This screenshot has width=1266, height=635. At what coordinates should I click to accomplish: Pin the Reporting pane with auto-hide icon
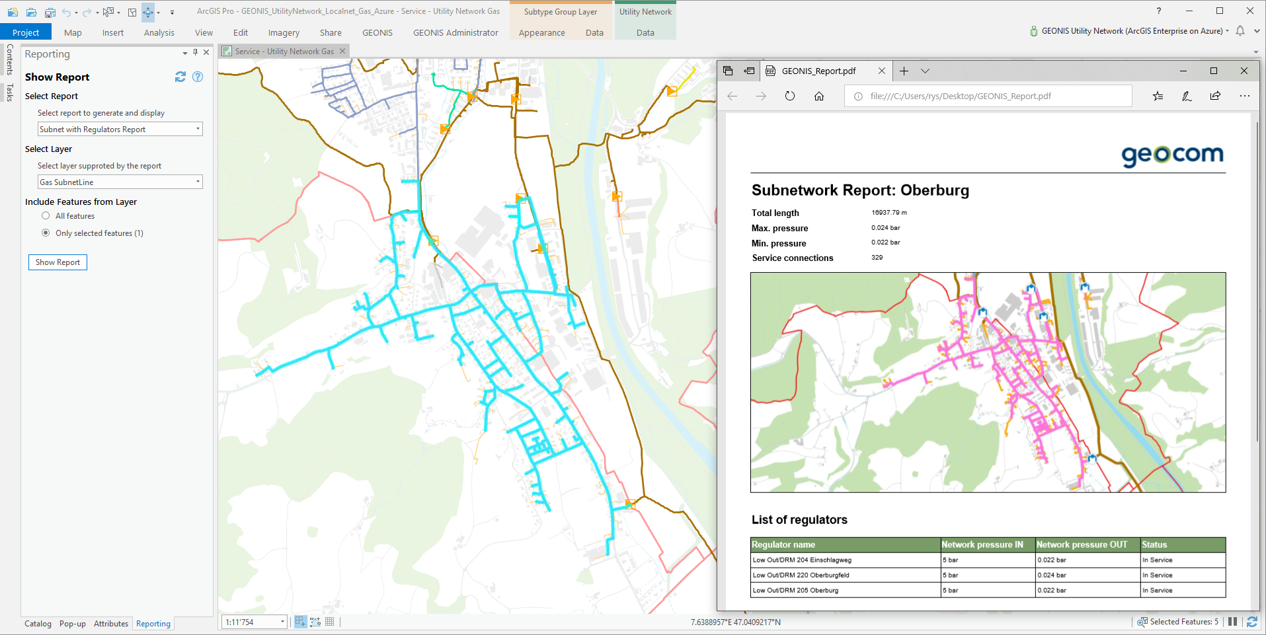pos(195,53)
